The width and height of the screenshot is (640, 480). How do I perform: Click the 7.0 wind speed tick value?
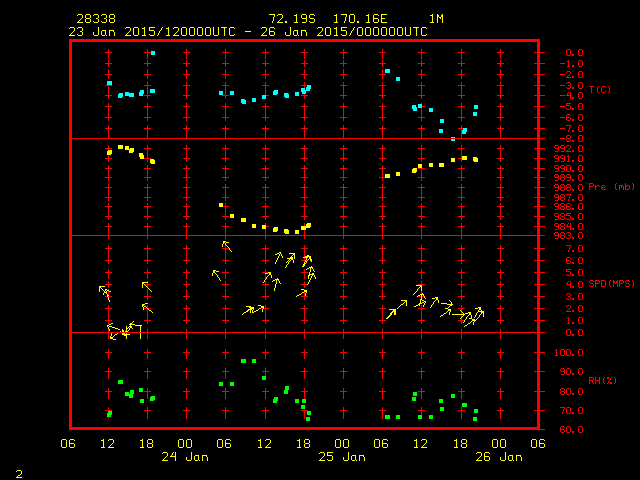[574, 249]
